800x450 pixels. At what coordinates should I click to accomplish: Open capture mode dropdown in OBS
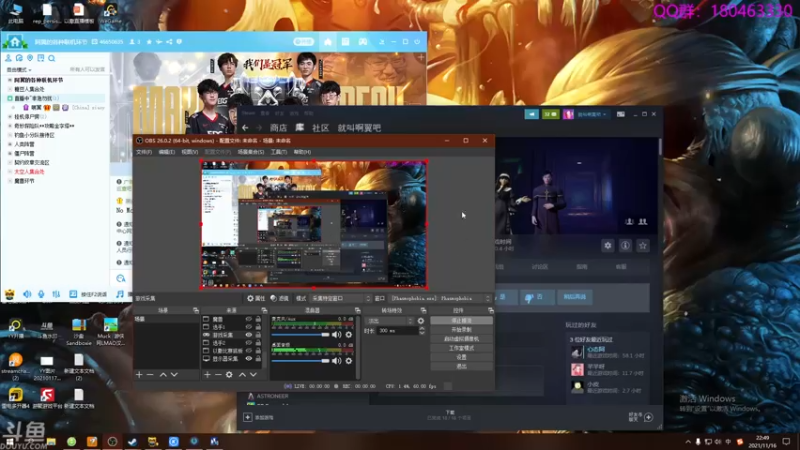pos(340,298)
